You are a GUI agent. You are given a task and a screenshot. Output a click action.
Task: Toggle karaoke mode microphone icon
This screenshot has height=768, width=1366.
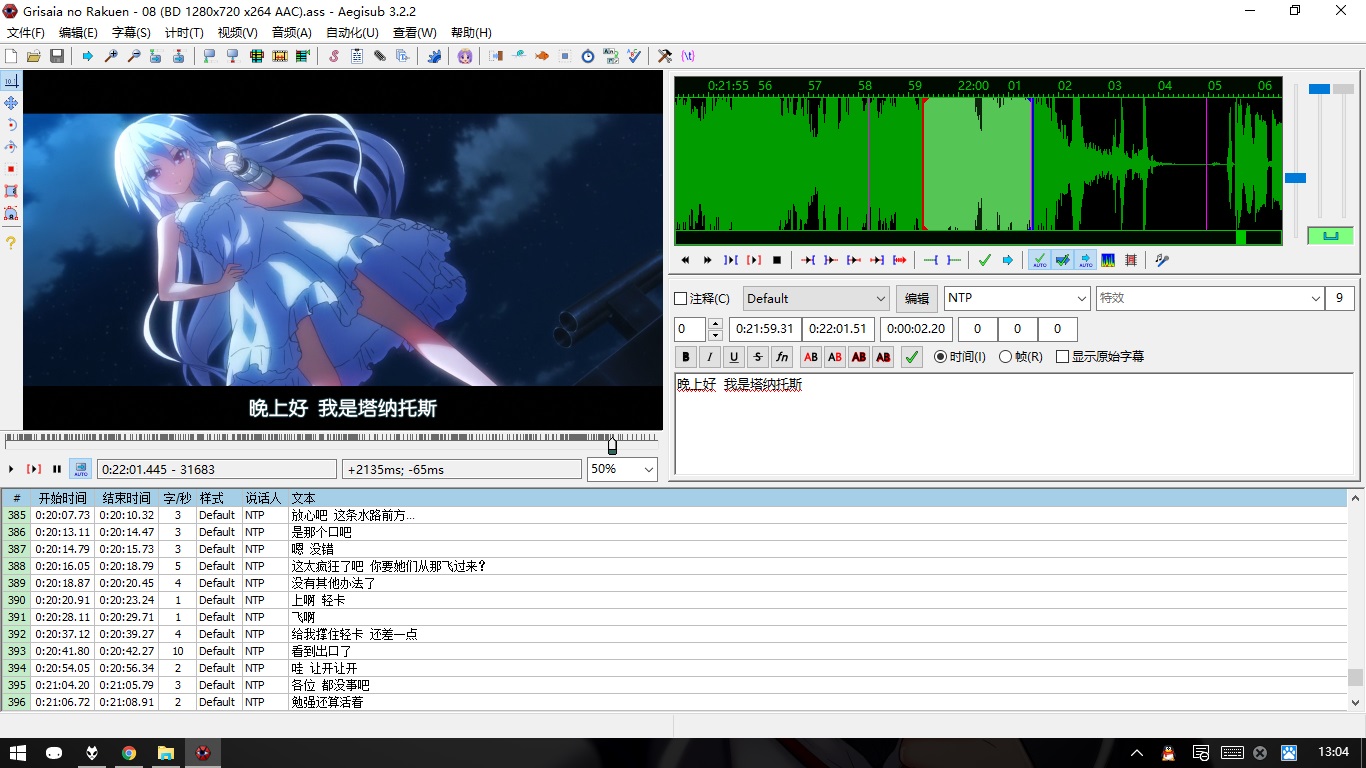pyautogui.click(x=1162, y=260)
